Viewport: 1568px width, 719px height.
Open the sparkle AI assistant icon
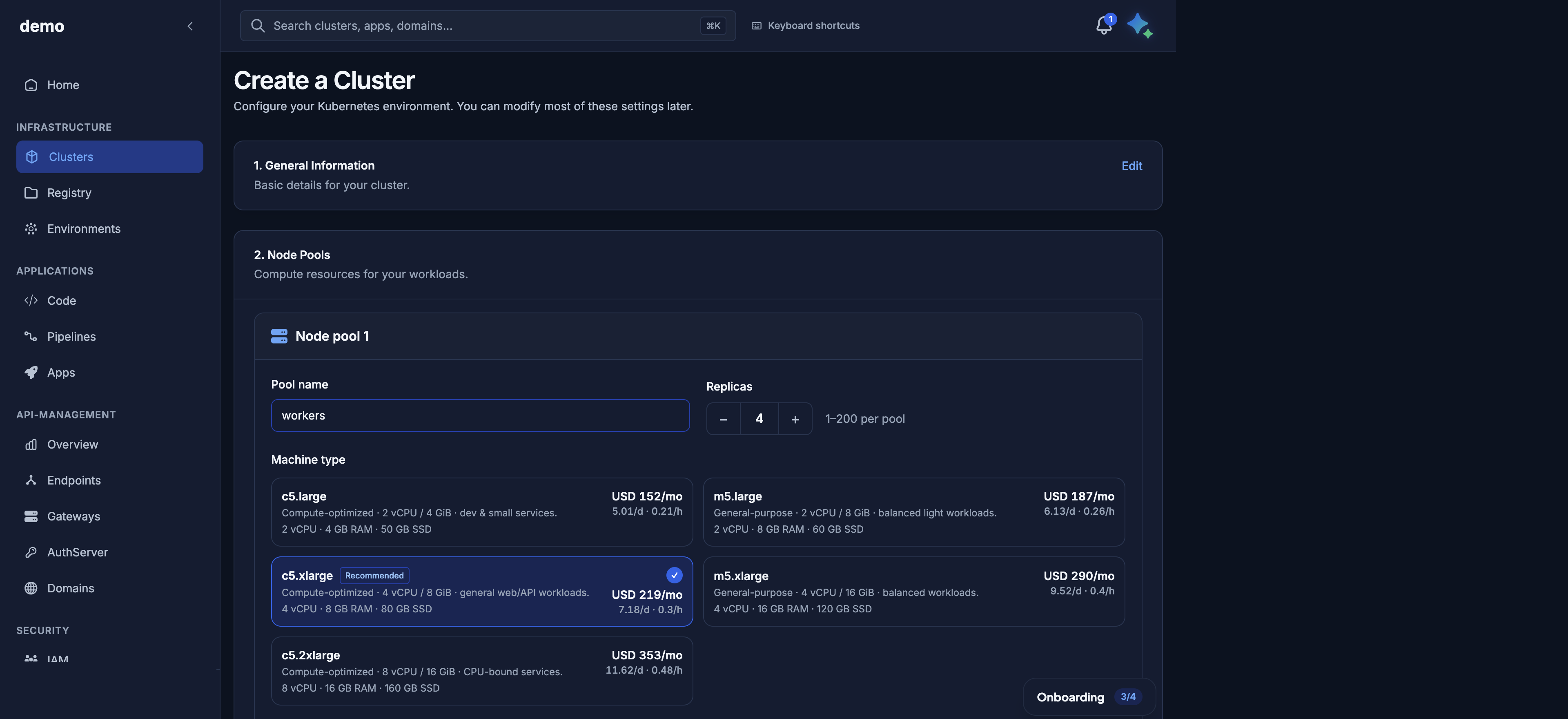coord(1139,26)
